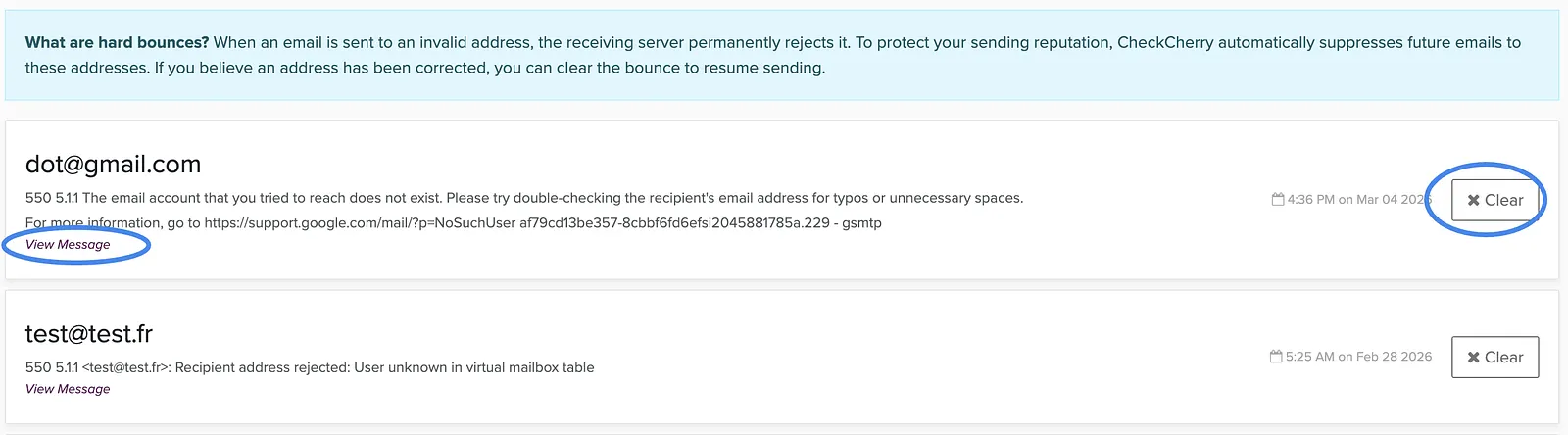1568x435 pixels.
Task: Open View Message under dot@gmail.com
Action: pos(68,245)
